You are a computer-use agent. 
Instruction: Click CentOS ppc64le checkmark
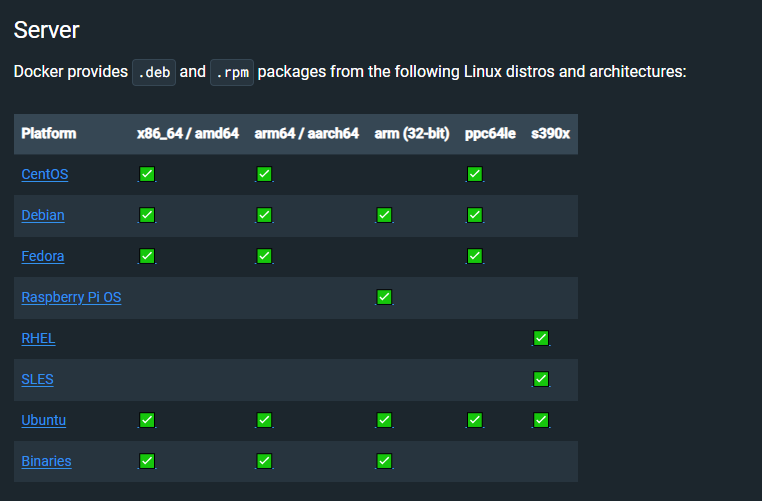point(475,174)
